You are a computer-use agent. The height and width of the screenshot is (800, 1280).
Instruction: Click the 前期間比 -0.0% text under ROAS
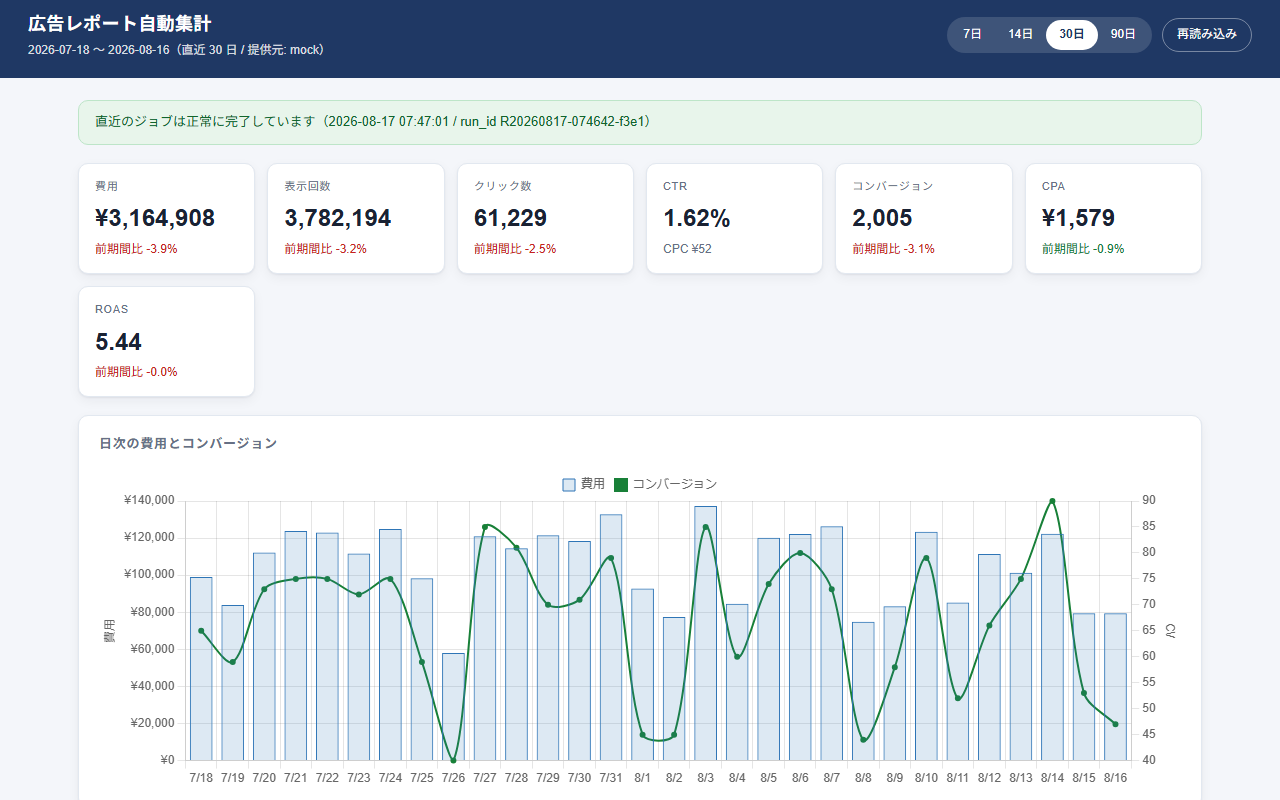click(136, 372)
